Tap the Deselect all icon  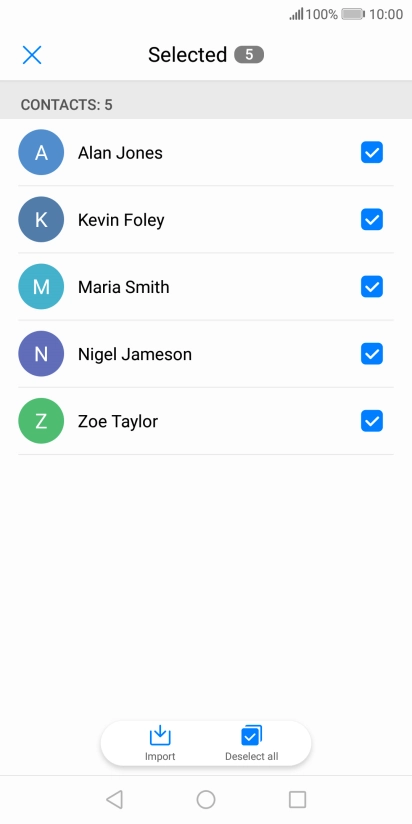pos(251,736)
